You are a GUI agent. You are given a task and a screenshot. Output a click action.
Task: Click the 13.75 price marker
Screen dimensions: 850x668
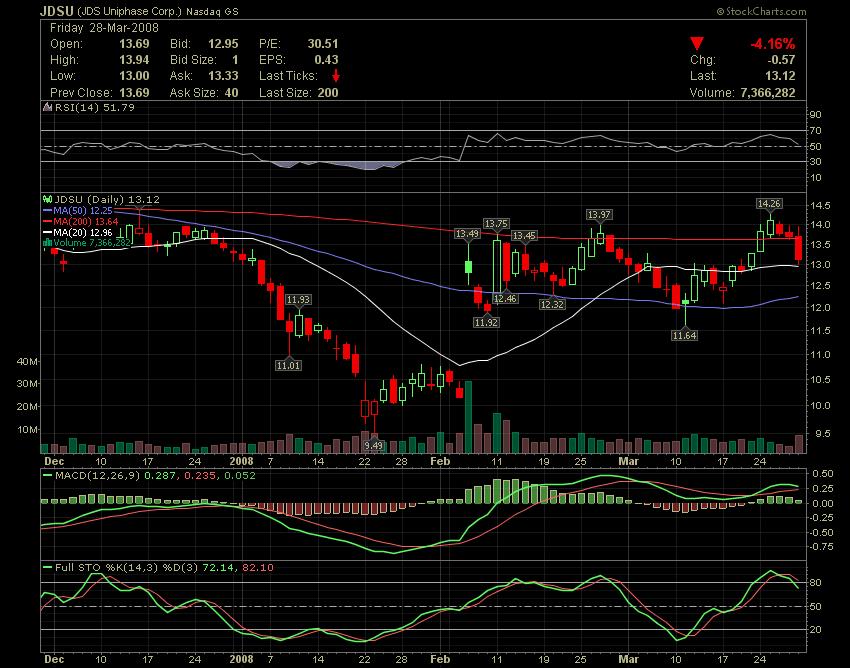coord(496,223)
